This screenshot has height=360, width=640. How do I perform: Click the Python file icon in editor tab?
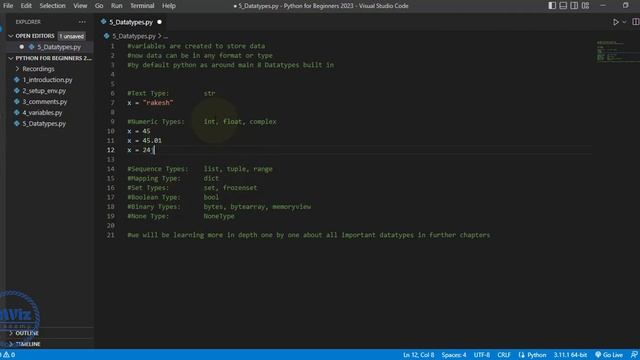tap(104, 22)
